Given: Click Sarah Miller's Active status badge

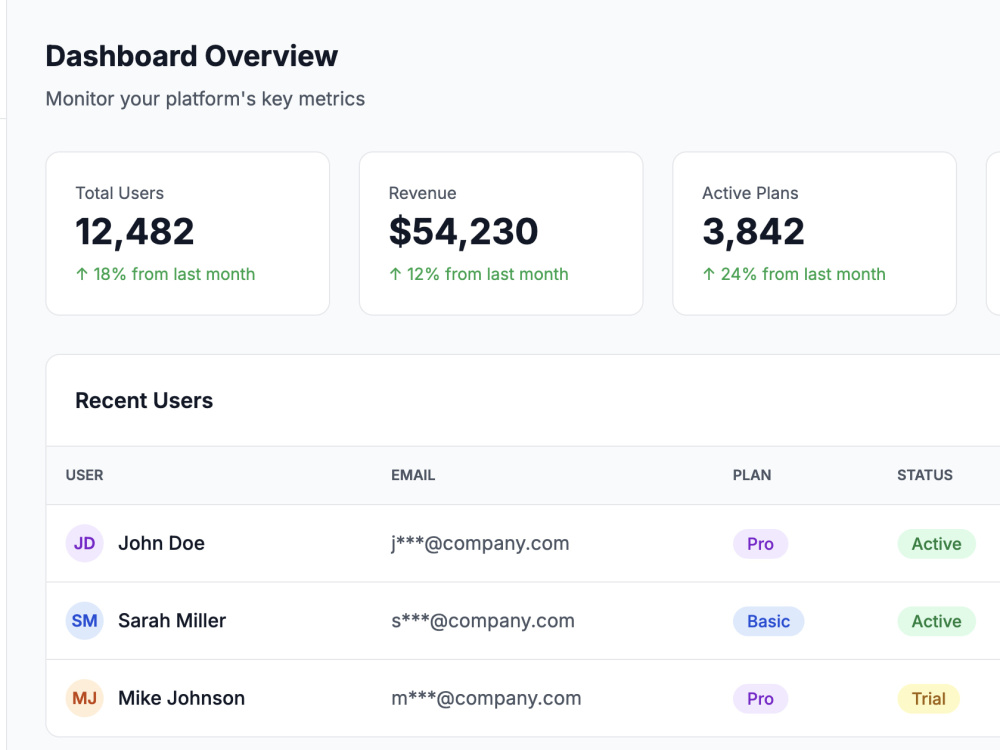Looking at the screenshot, I should (936, 621).
